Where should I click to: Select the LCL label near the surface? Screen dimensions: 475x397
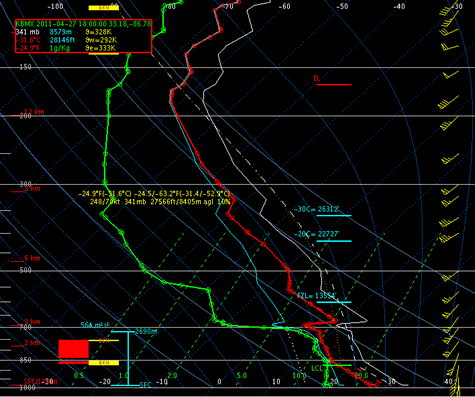(x=317, y=368)
